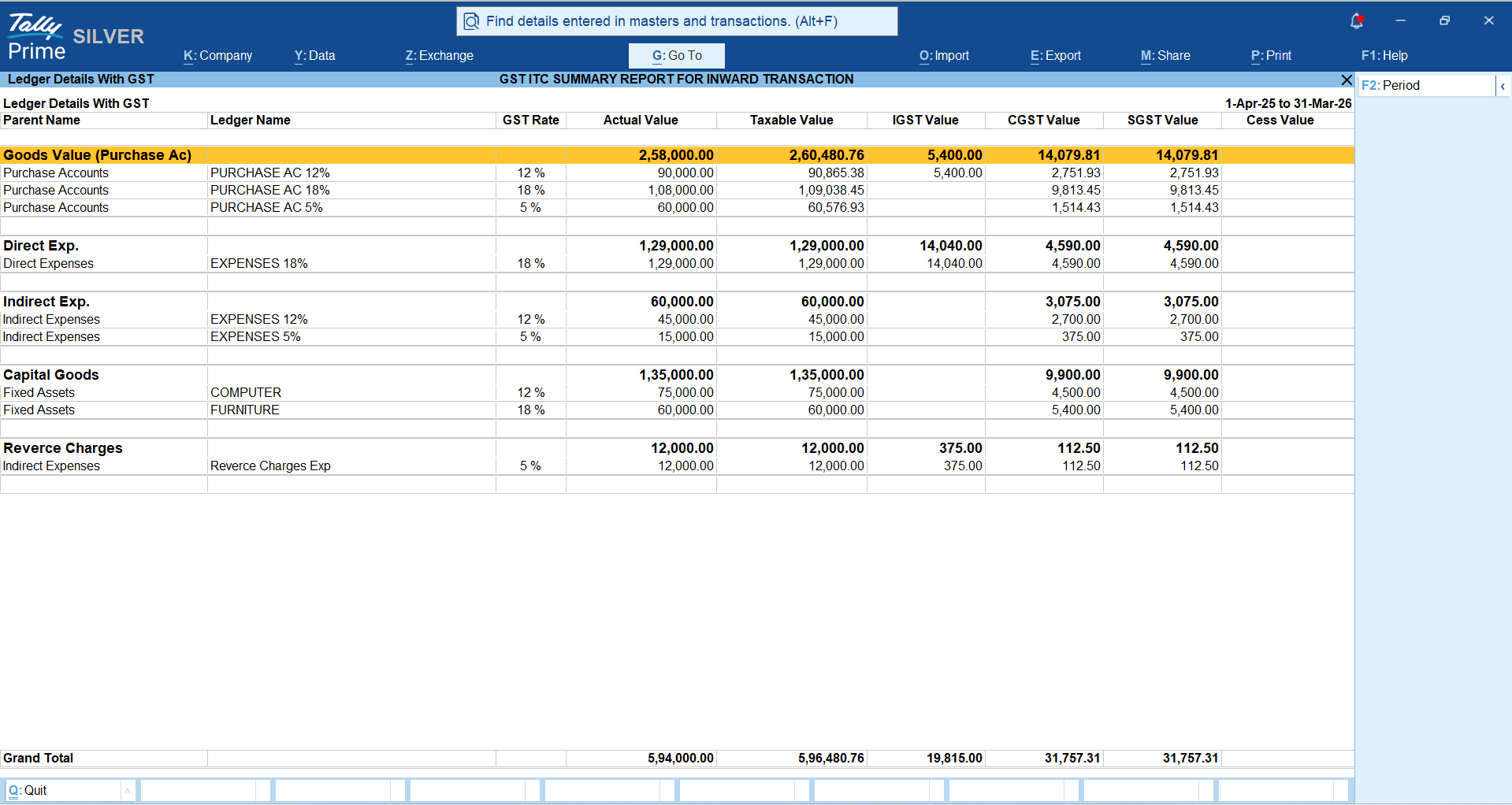Click the GST Rate column header
Viewport: 1512px width, 805px height.
[x=531, y=121]
